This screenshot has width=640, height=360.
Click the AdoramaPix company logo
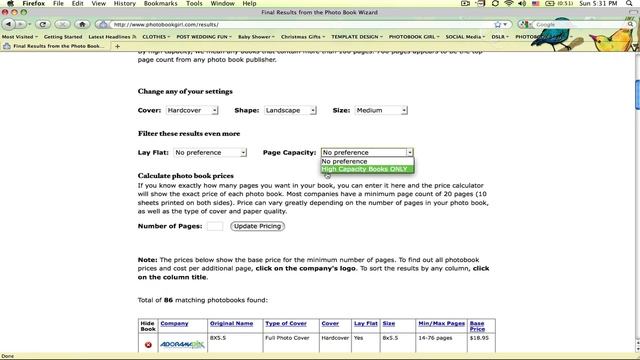pyautogui.click(x=182, y=344)
